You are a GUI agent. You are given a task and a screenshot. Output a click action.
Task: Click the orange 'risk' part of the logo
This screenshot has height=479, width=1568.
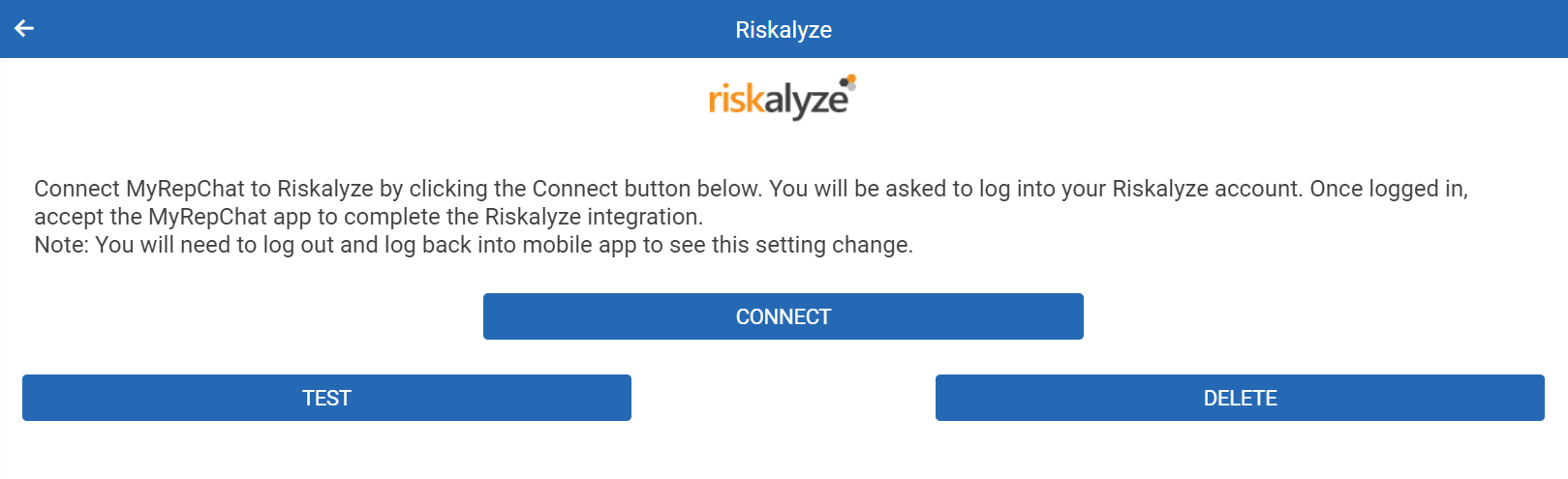coord(736,100)
